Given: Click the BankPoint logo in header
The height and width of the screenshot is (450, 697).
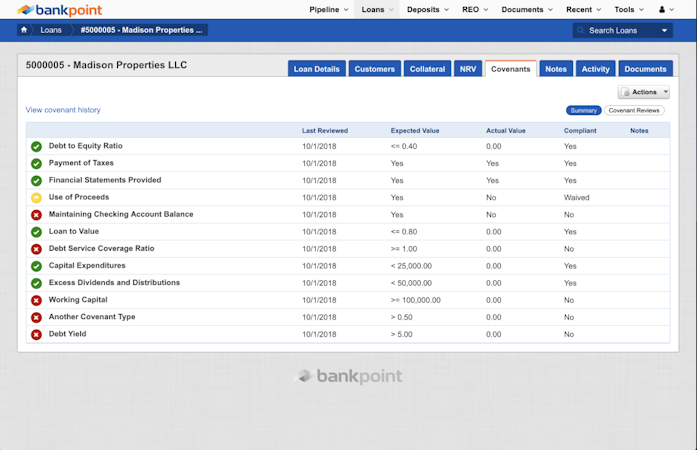Looking at the screenshot, I should coord(60,10).
